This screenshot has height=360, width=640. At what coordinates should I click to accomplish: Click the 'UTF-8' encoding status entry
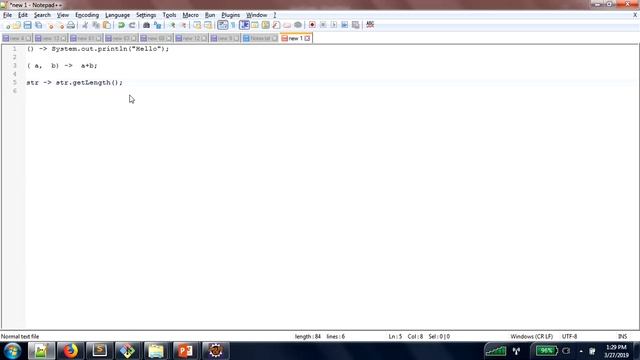point(569,337)
